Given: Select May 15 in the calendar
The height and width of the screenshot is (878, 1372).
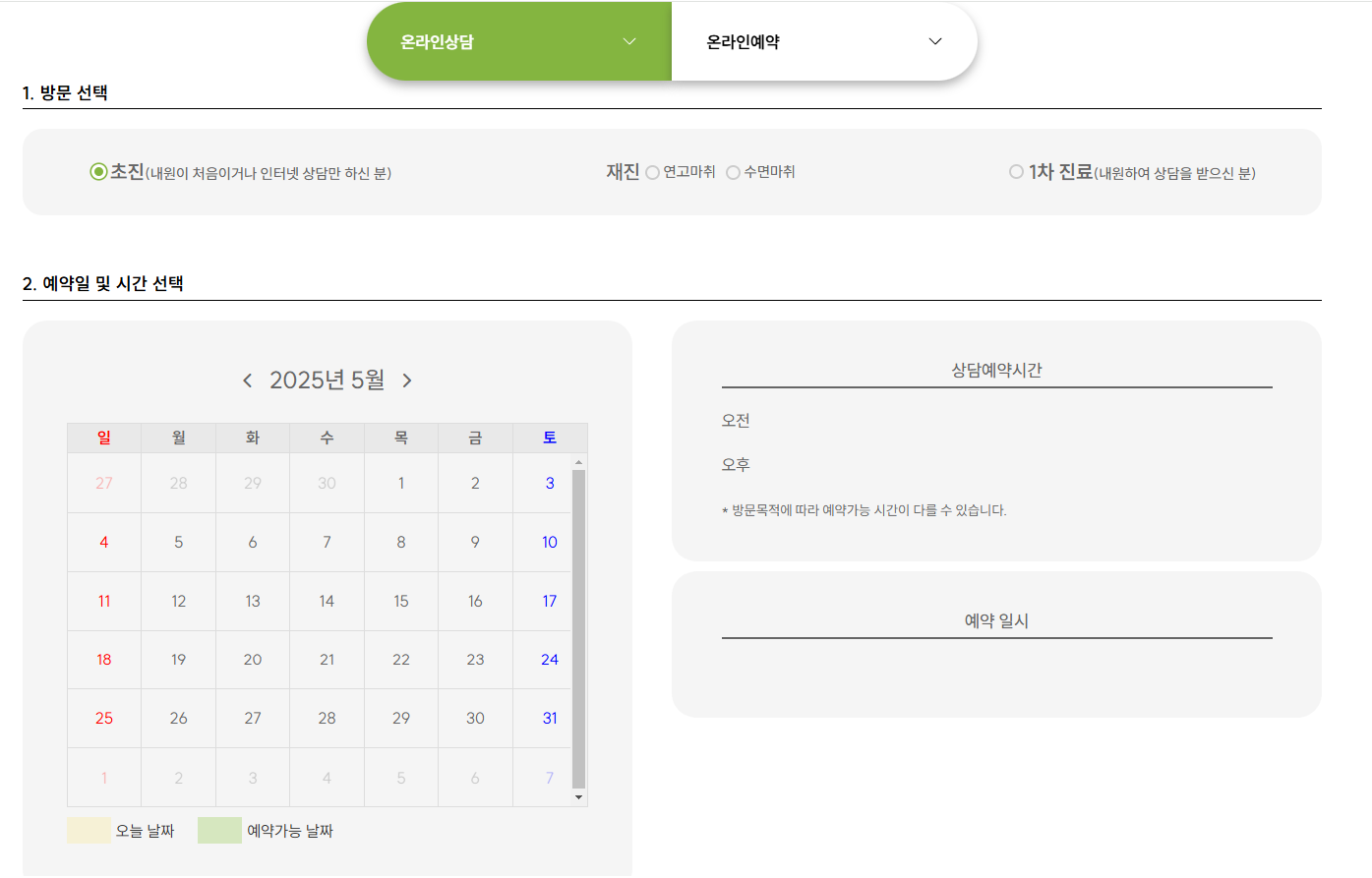Looking at the screenshot, I should tap(401, 601).
